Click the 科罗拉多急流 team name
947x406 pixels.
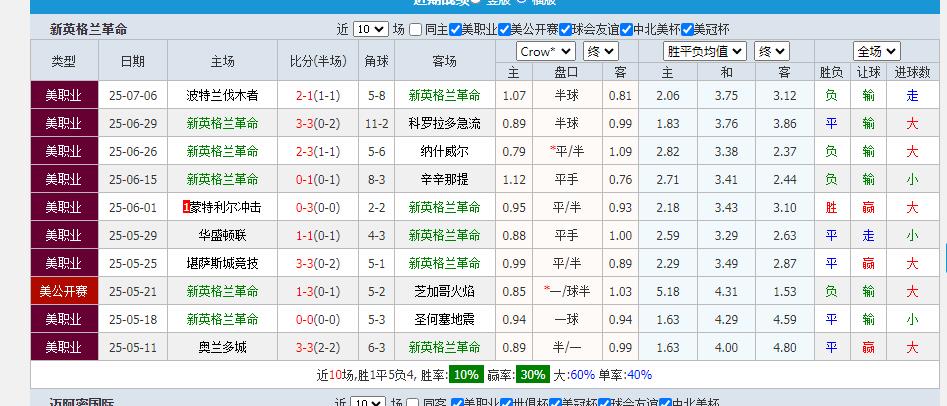tap(444, 124)
